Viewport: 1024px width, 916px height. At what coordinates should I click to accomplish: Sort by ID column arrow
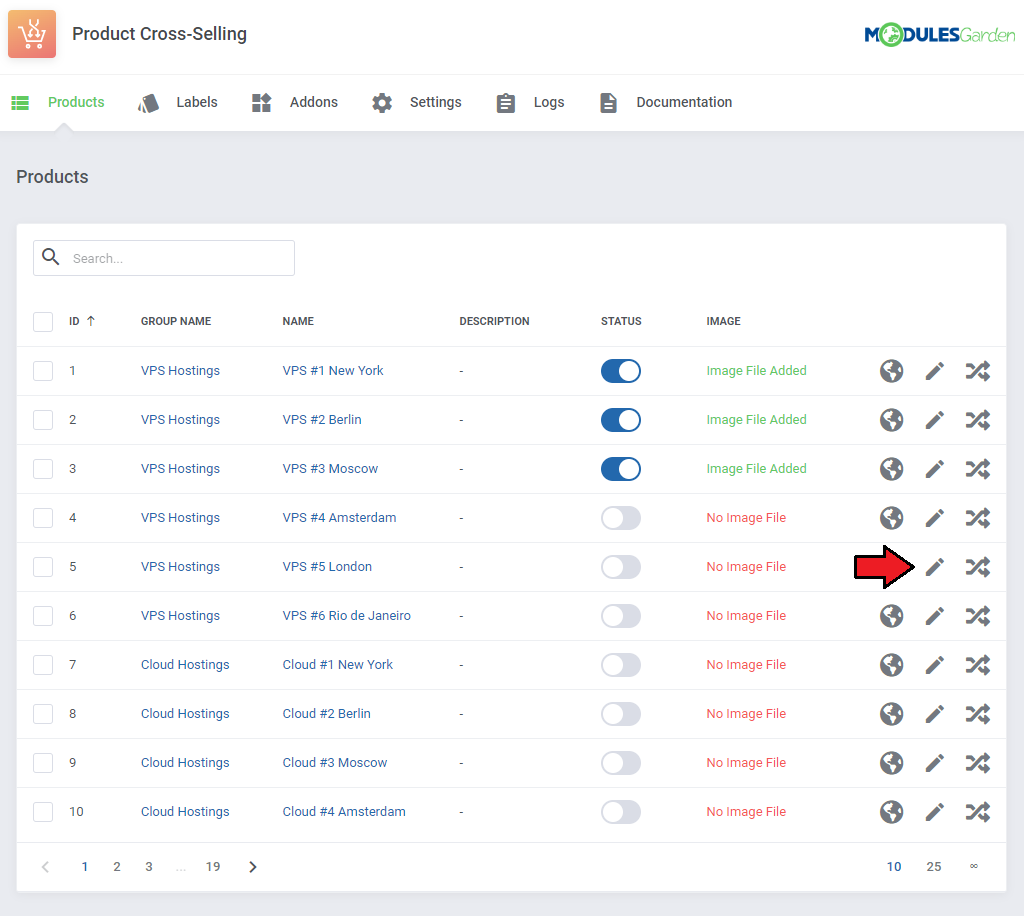click(x=91, y=321)
